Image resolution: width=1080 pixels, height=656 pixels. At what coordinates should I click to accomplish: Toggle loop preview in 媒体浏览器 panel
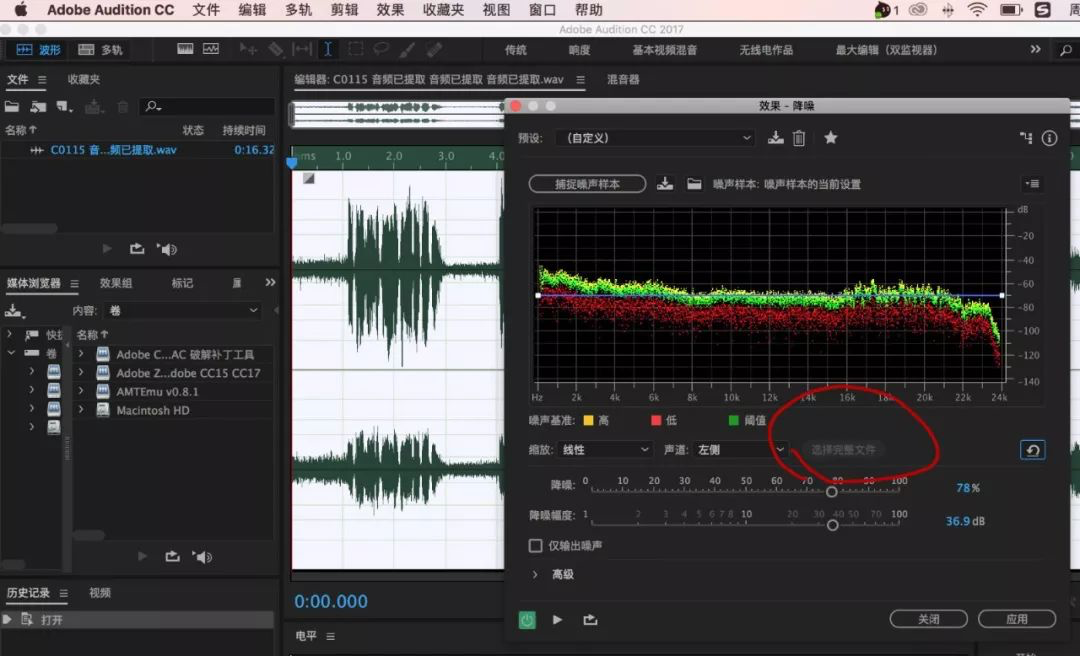[172, 556]
